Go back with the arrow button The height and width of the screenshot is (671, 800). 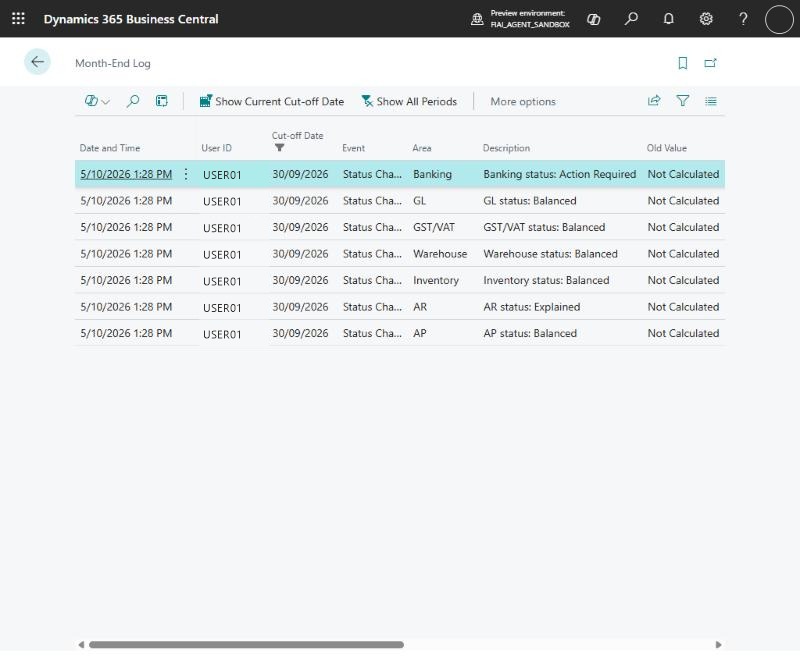(37, 62)
